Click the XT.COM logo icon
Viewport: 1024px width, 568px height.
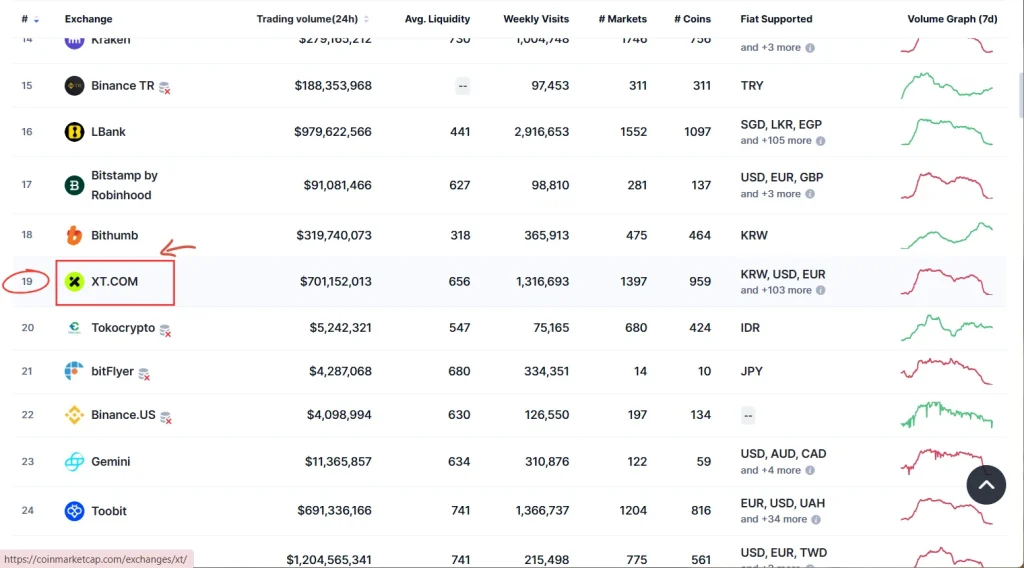74,281
